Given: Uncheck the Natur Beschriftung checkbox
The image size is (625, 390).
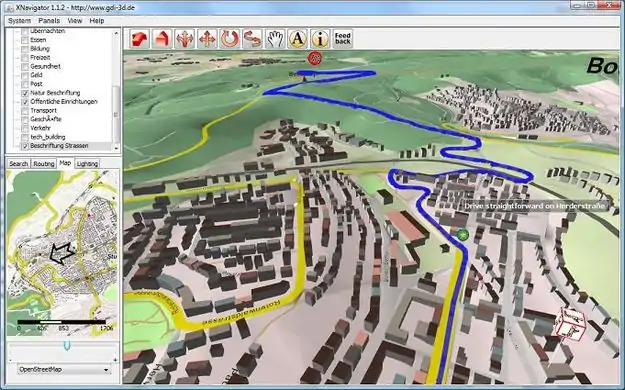Looking at the screenshot, I should click(x=25, y=93).
